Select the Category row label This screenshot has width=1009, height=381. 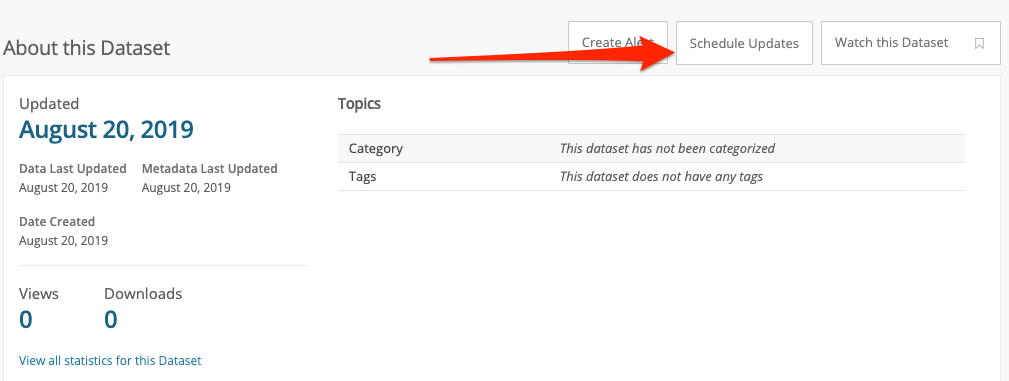(x=376, y=148)
